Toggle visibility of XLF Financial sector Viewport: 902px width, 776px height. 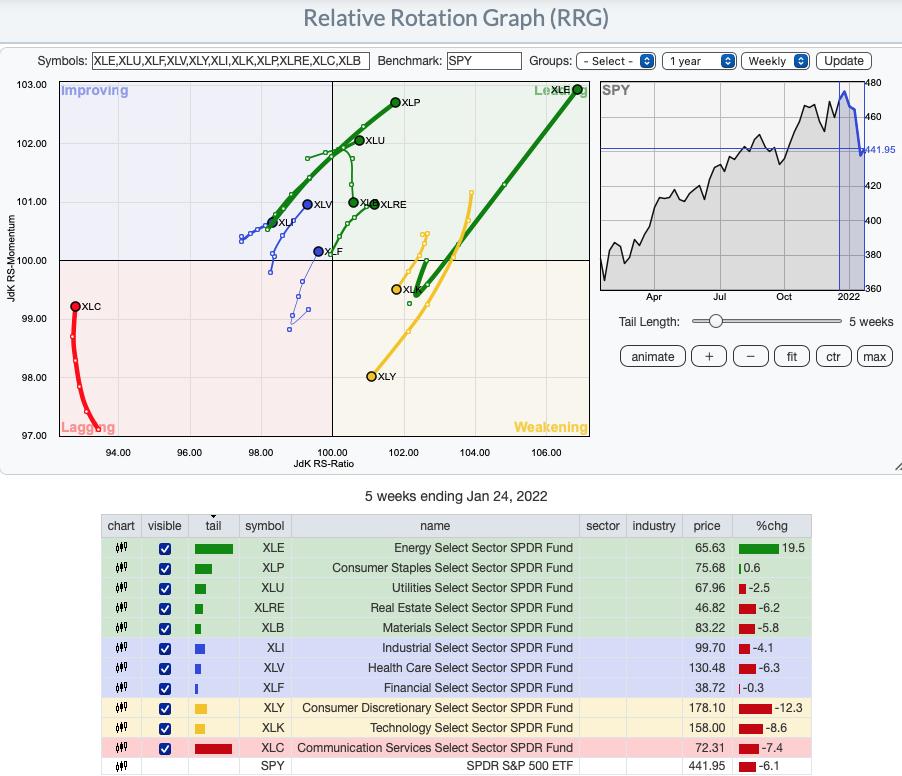165,688
